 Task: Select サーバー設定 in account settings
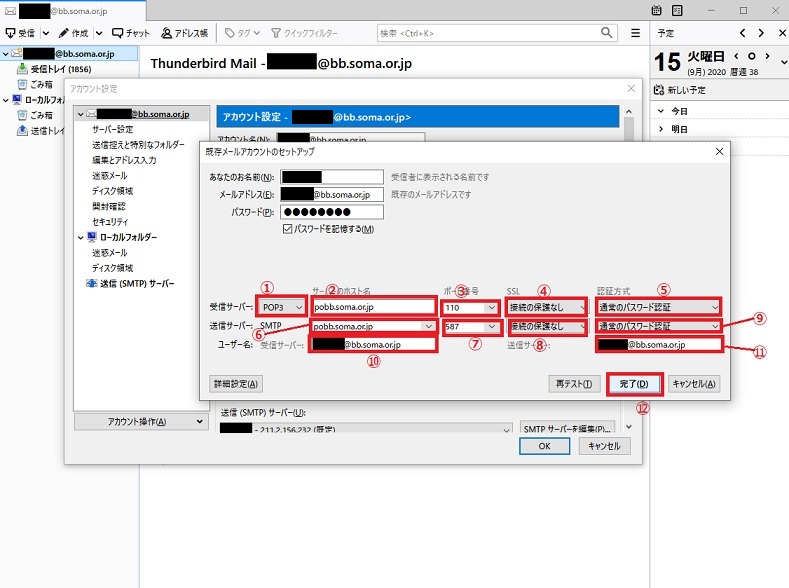click(113, 129)
